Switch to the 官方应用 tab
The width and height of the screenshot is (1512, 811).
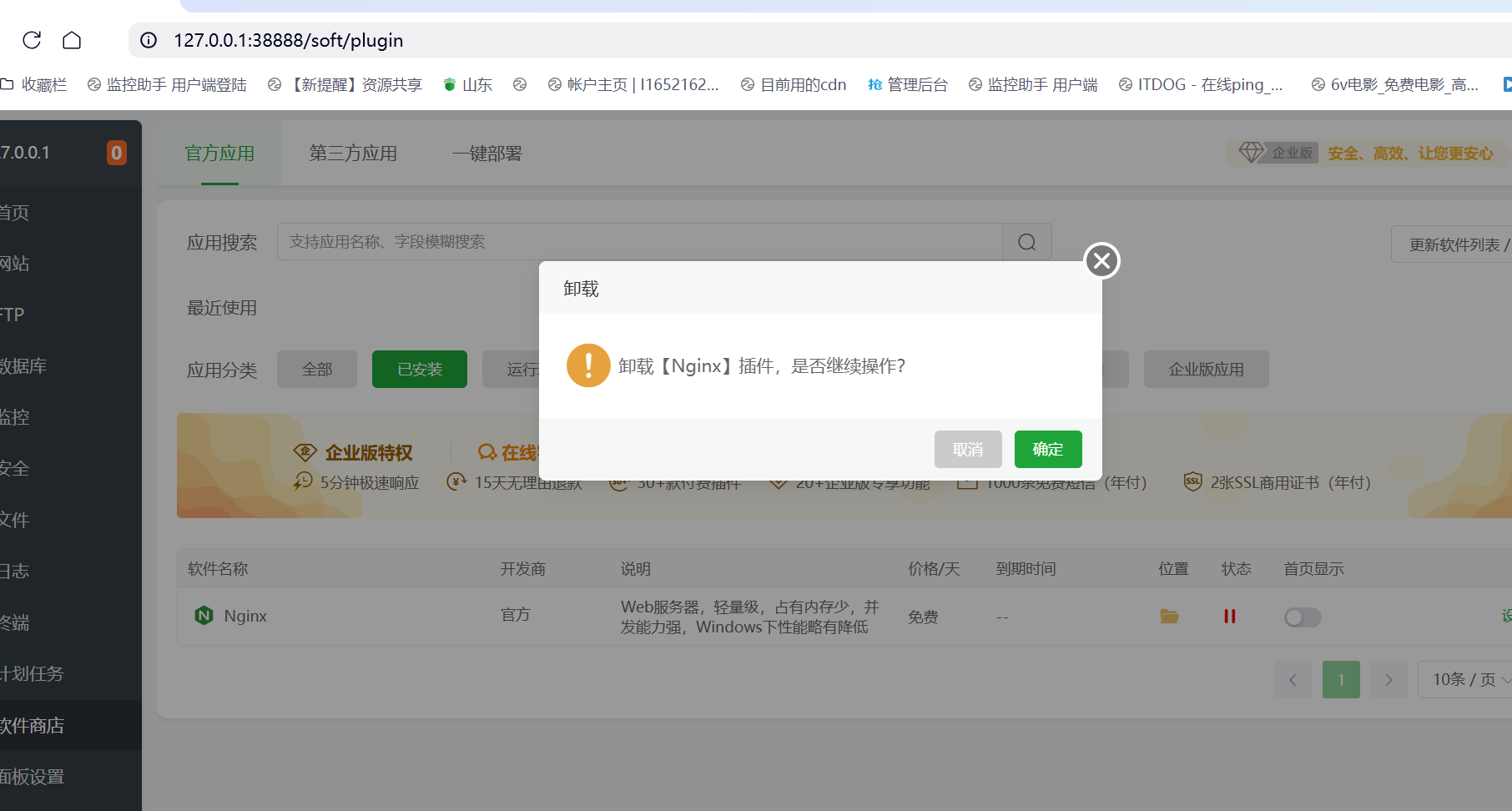pos(219,154)
